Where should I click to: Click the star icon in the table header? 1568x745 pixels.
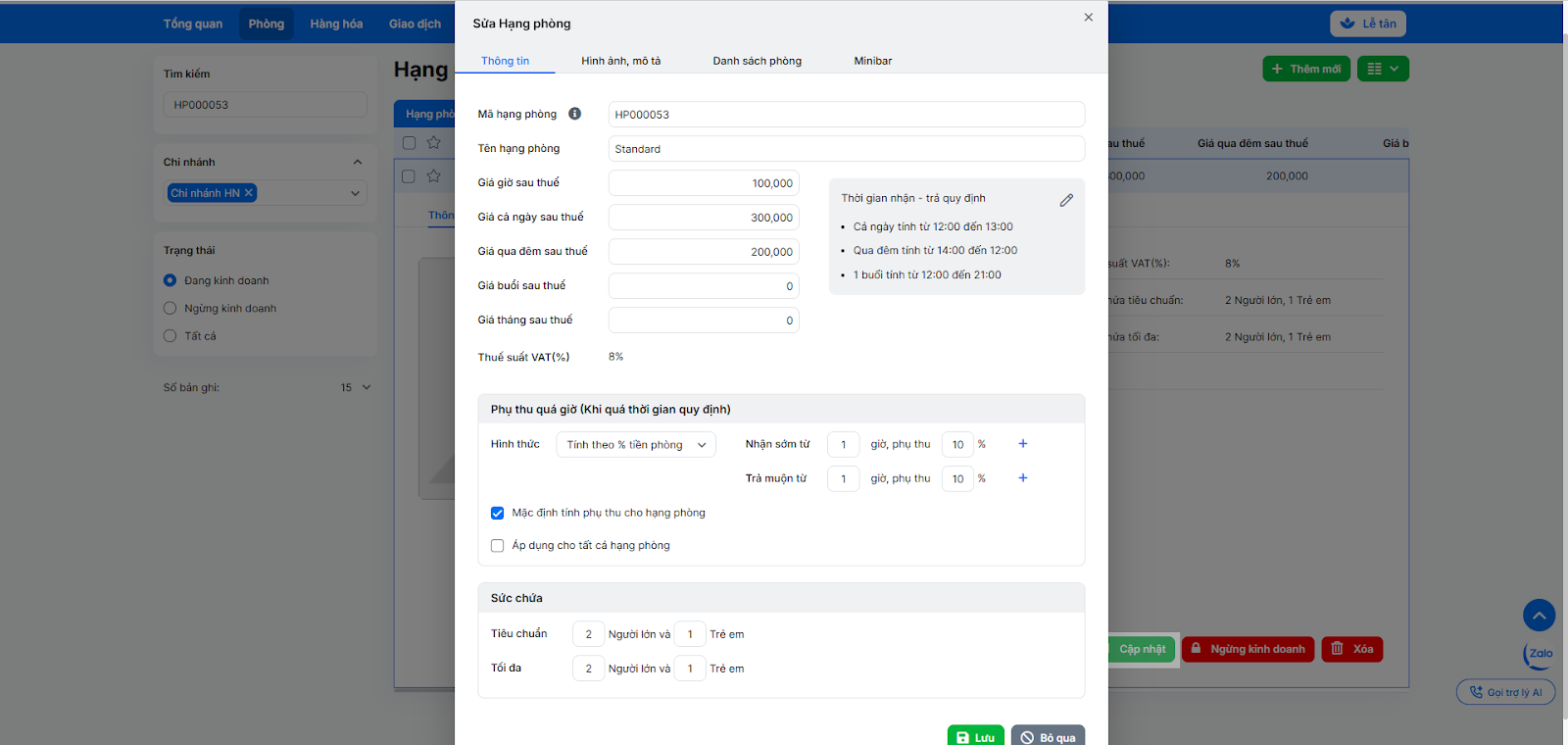coord(433,143)
